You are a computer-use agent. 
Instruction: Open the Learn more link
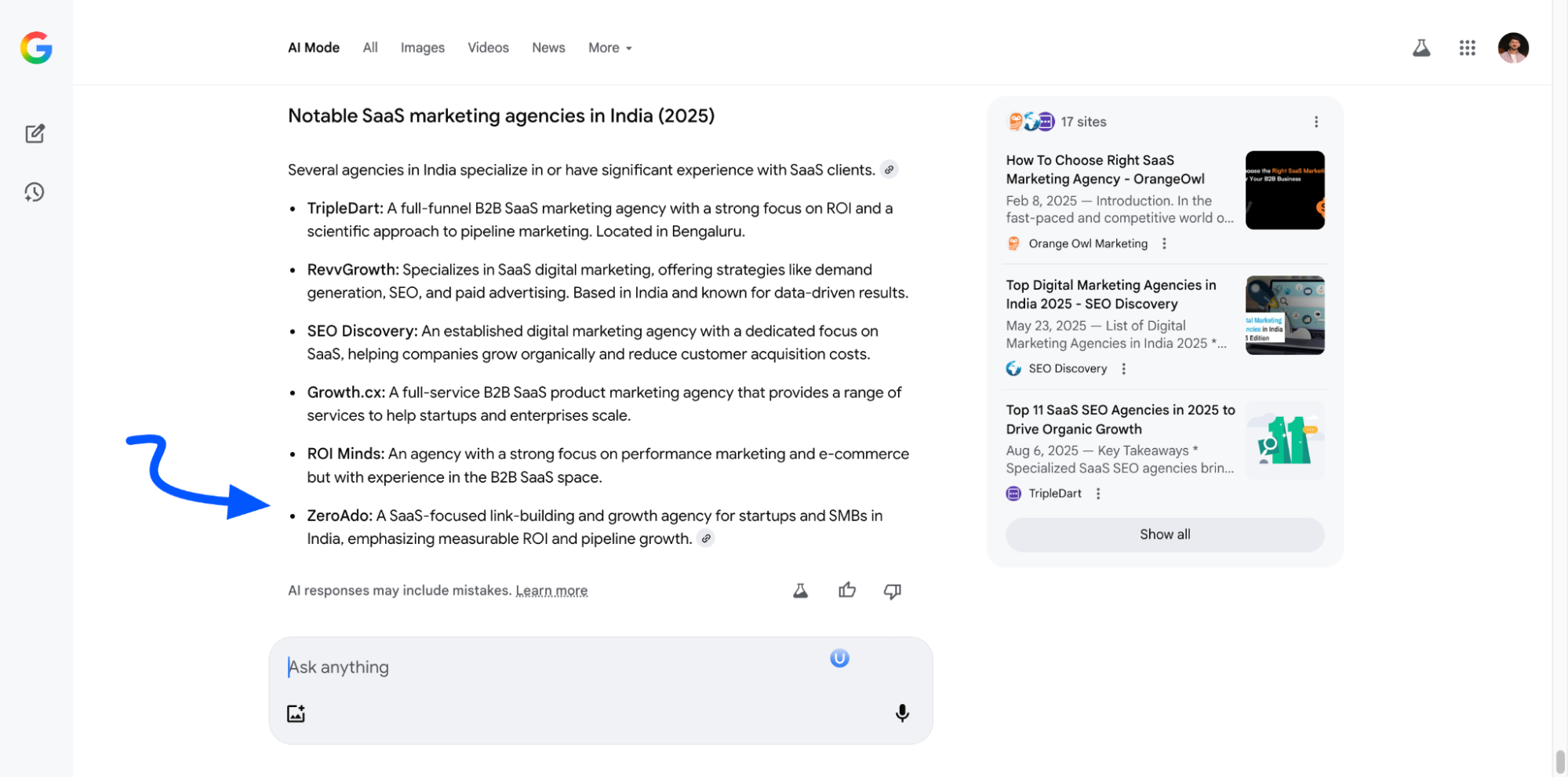[x=552, y=589]
